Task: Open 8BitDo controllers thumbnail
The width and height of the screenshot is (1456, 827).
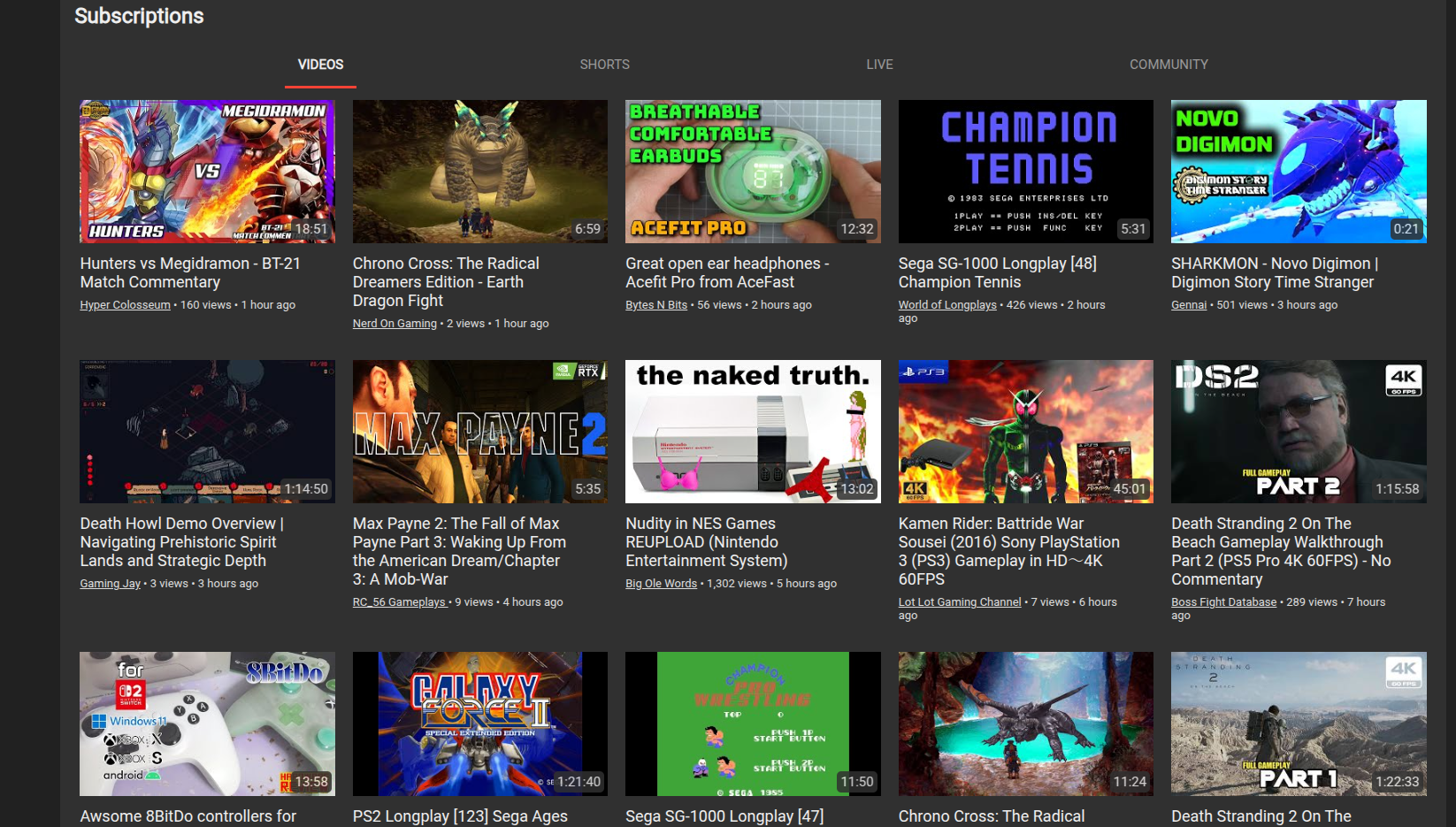Action: [x=207, y=724]
